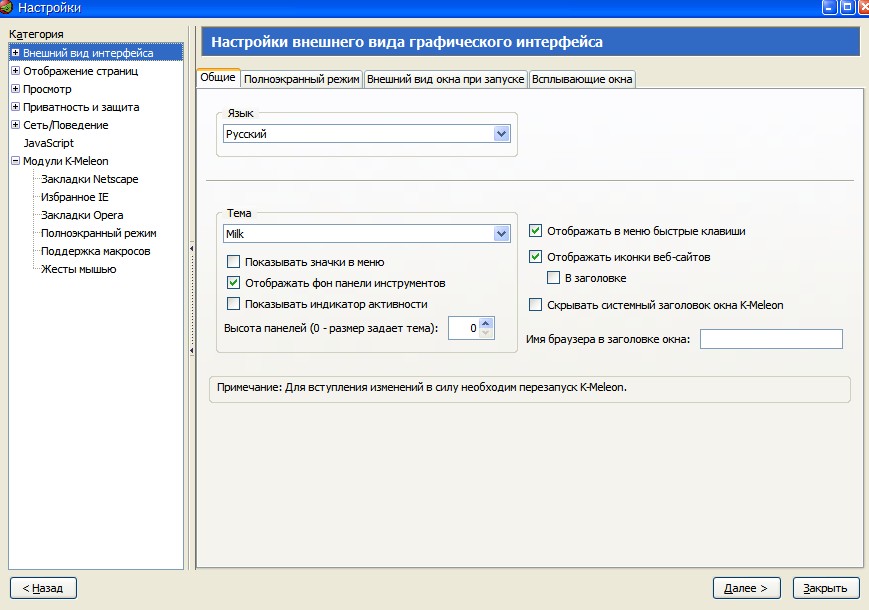Viewport: 869px width, 610px height.
Task: Click the Имя браузера в заголовке окна field
Action: click(x=771, y=339)
